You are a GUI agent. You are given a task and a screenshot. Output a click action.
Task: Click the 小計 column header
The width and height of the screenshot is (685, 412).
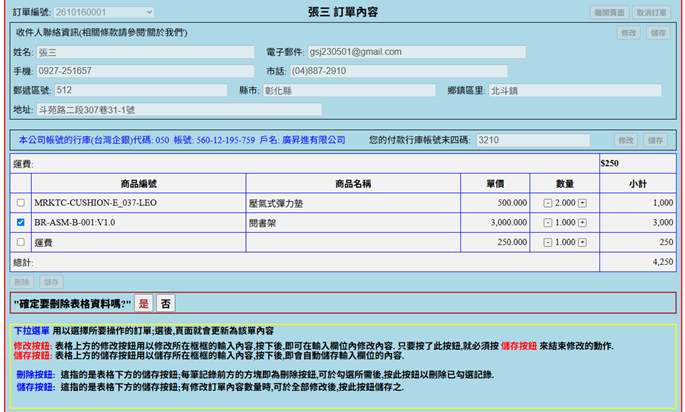click(x=638, y=184)
